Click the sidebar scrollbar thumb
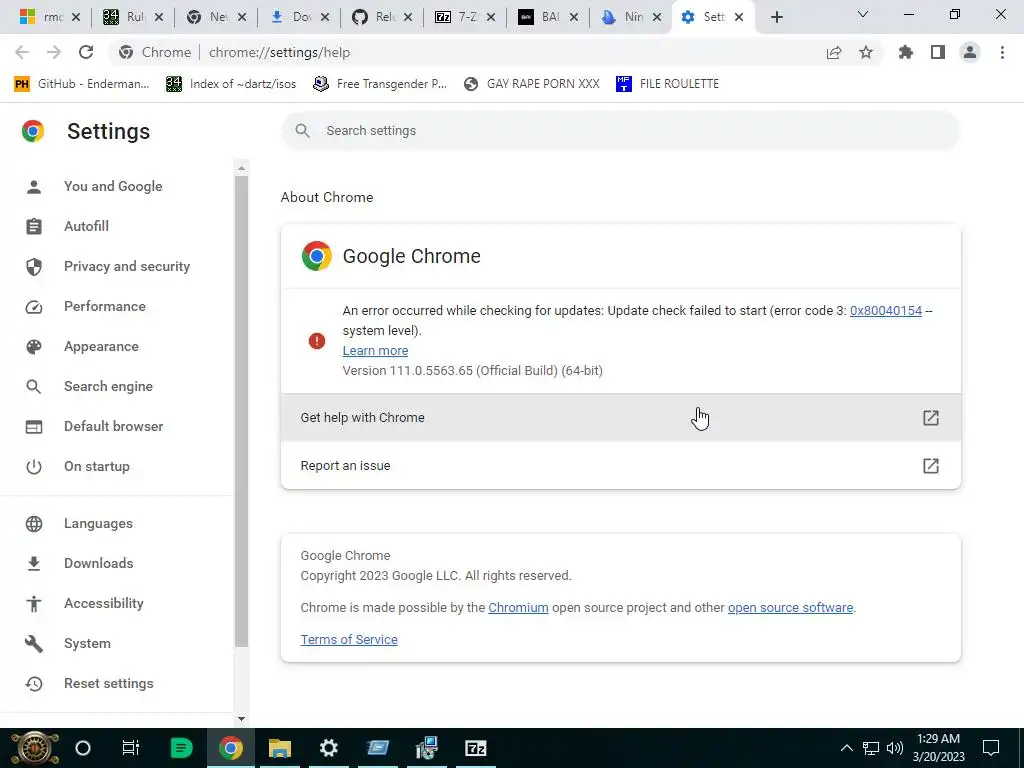 242,411
